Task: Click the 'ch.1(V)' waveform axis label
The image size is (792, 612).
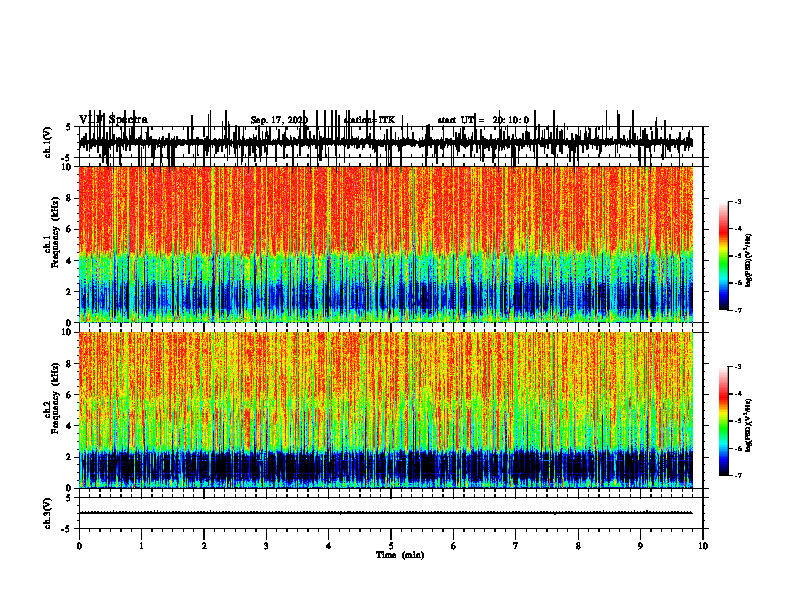Action: click(x=48, y=142)
